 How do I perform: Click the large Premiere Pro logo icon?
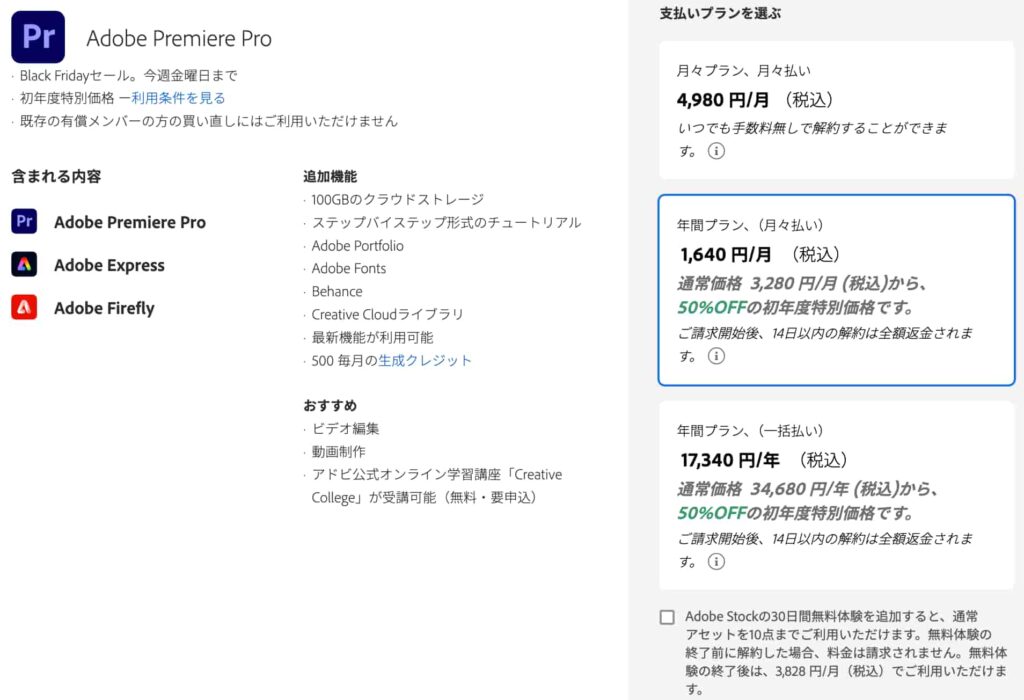click(38, 37)
